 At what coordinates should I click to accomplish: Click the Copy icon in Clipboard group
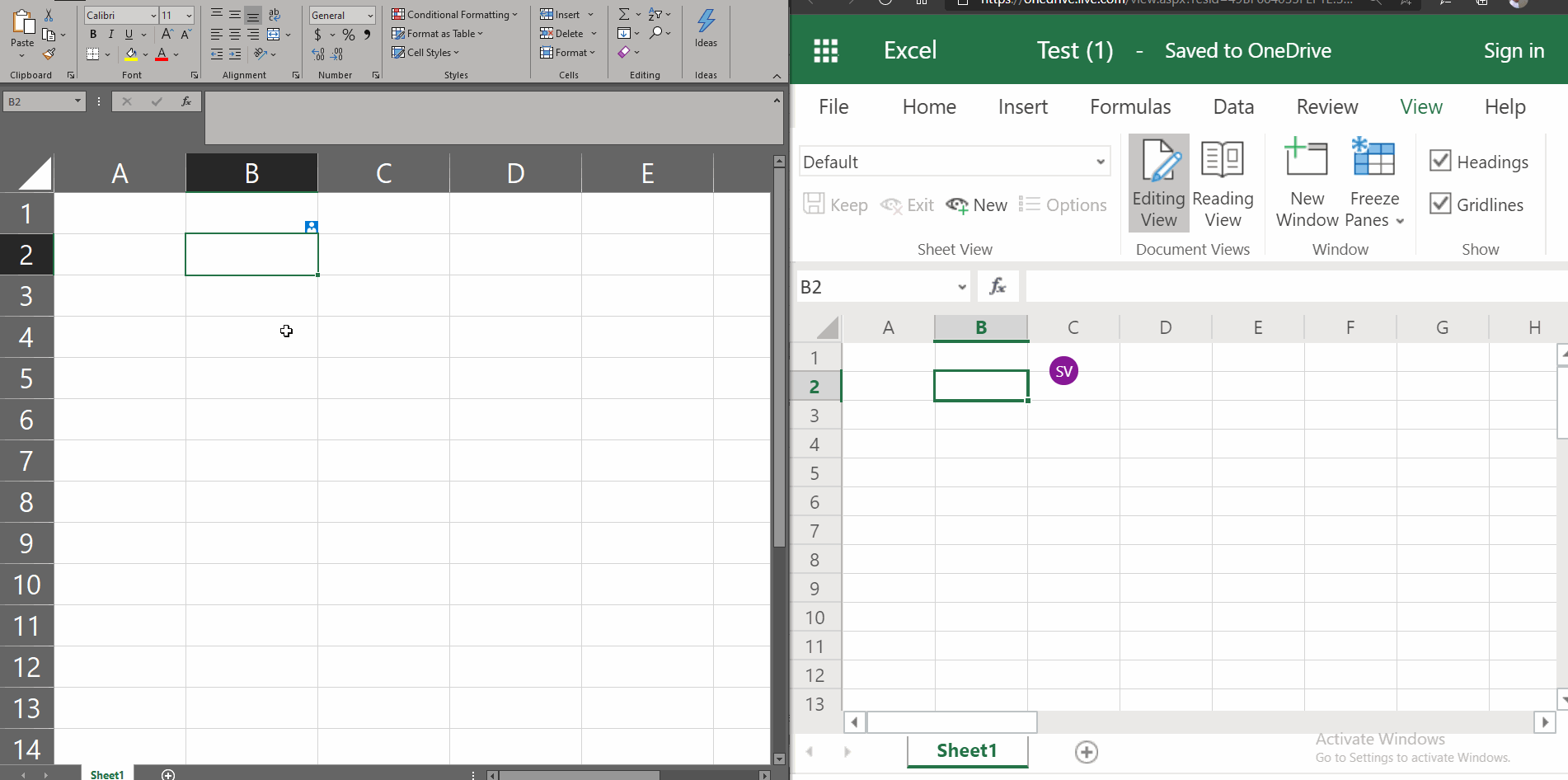click(x=49, y=35)
